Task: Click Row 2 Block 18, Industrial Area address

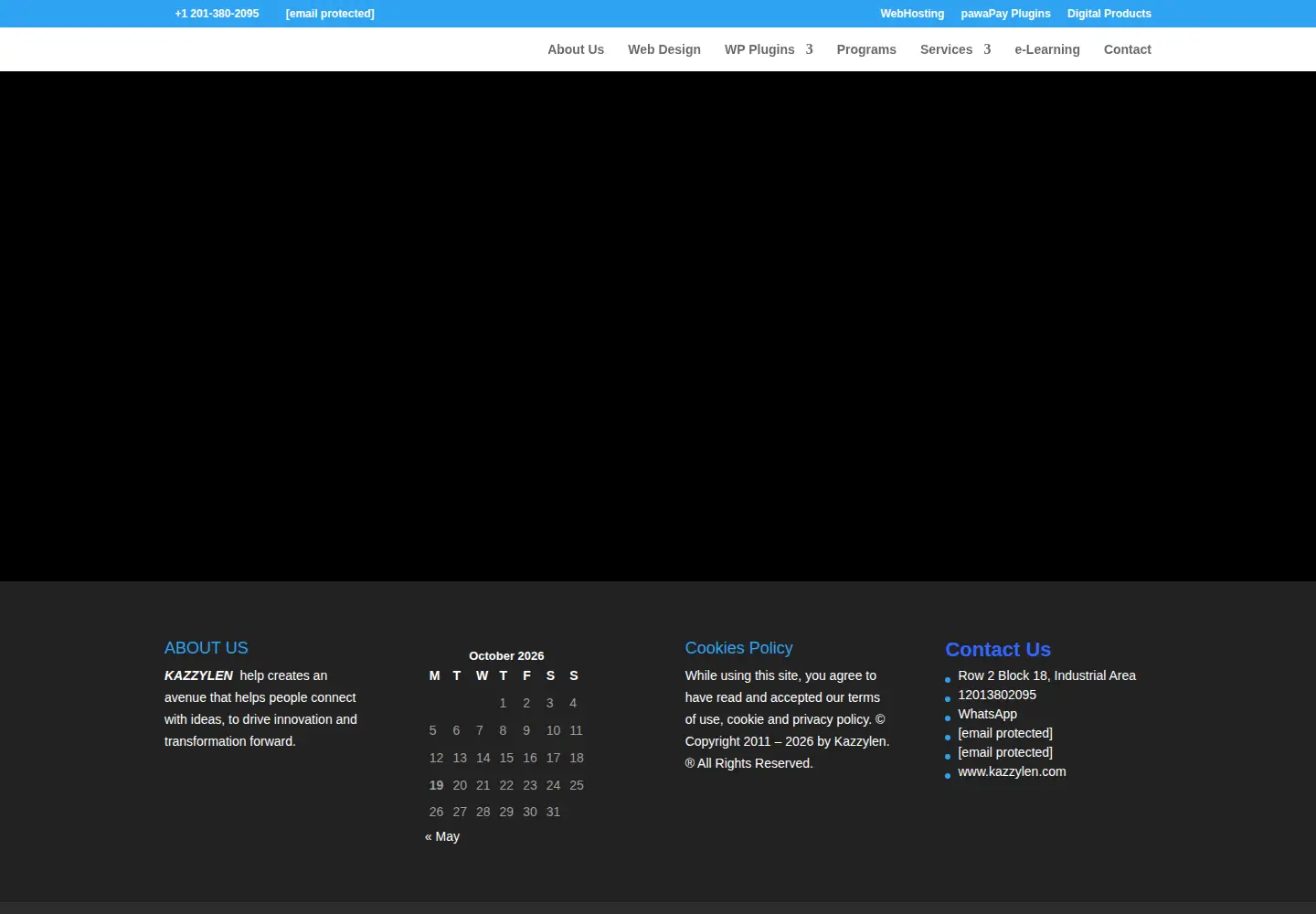Action: point(1047,675)
